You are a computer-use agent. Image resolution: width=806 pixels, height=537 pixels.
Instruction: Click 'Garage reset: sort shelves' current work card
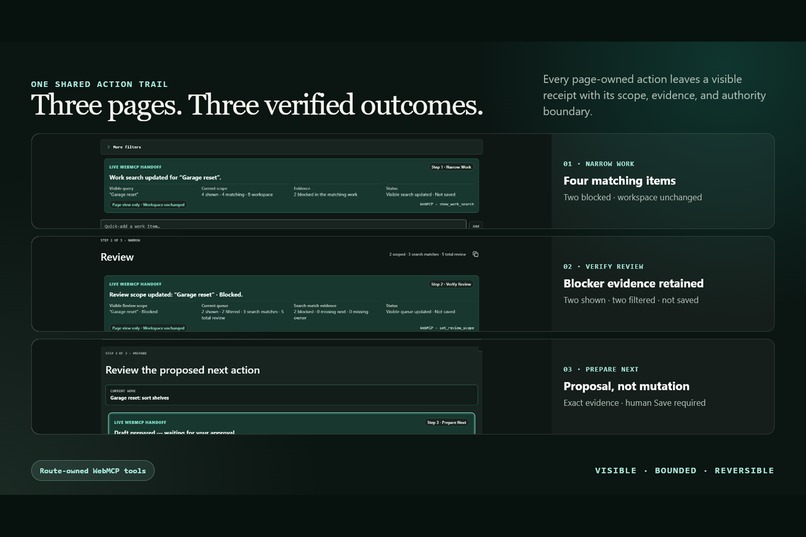291,395
